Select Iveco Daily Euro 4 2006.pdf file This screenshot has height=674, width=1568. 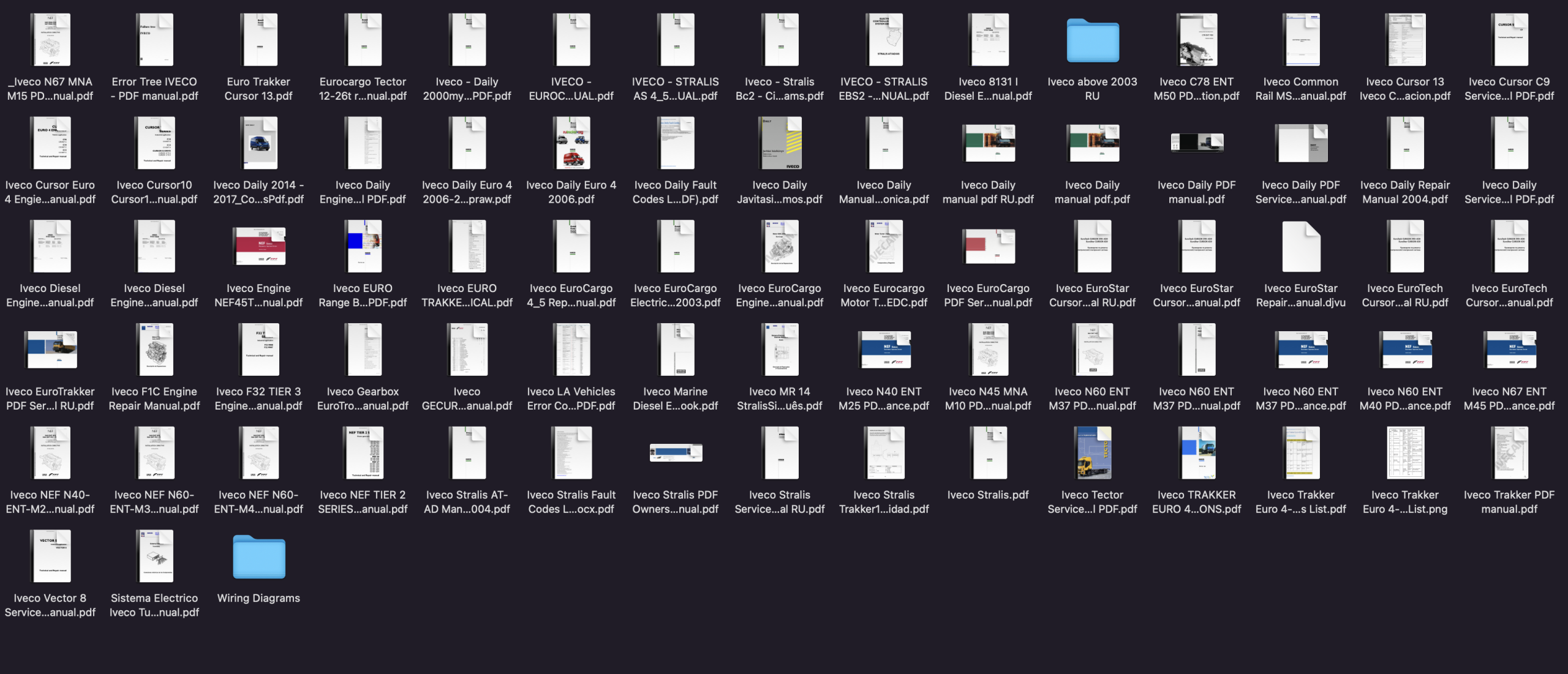[x=571, y=143]
